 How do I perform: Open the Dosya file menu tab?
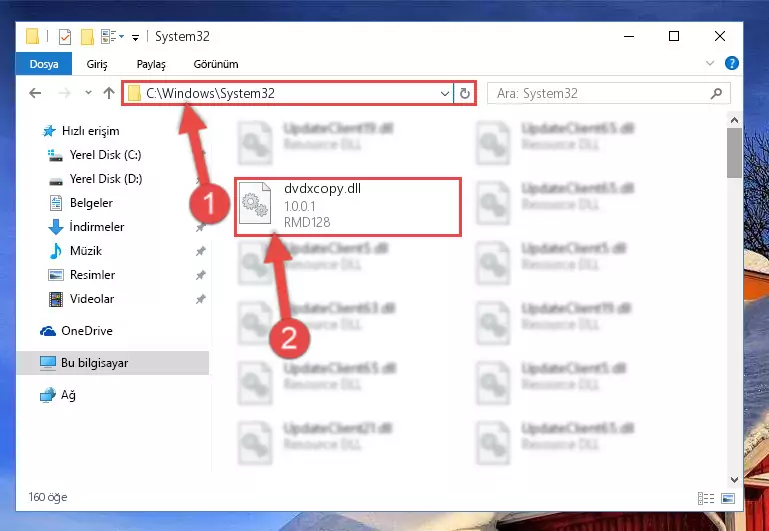pyautogui.click(x=44, y=64)
